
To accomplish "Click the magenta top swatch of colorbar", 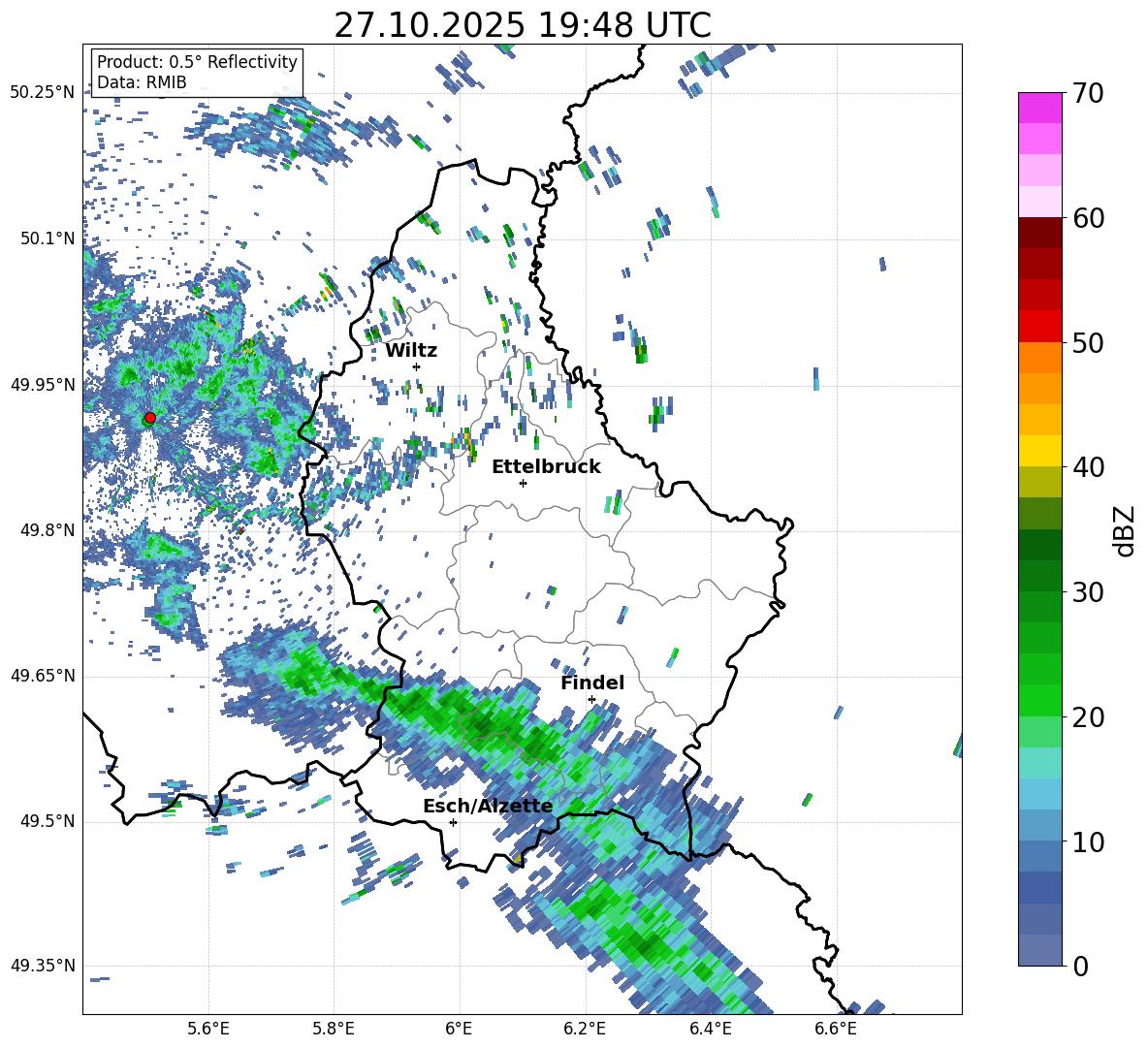I will point(1039,108).
